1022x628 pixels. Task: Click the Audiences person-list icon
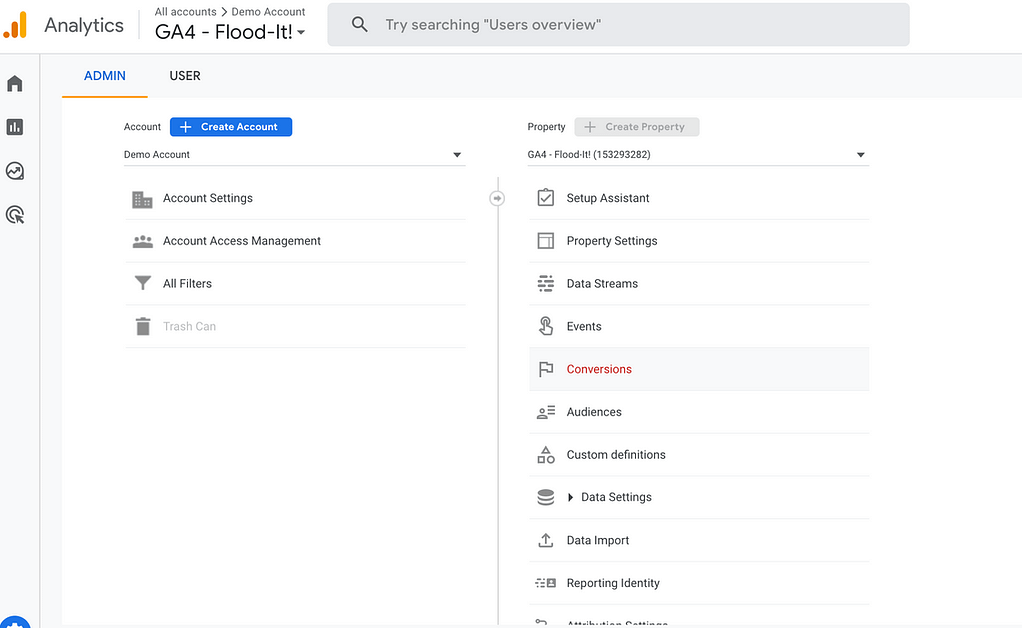tap(546, 412)
